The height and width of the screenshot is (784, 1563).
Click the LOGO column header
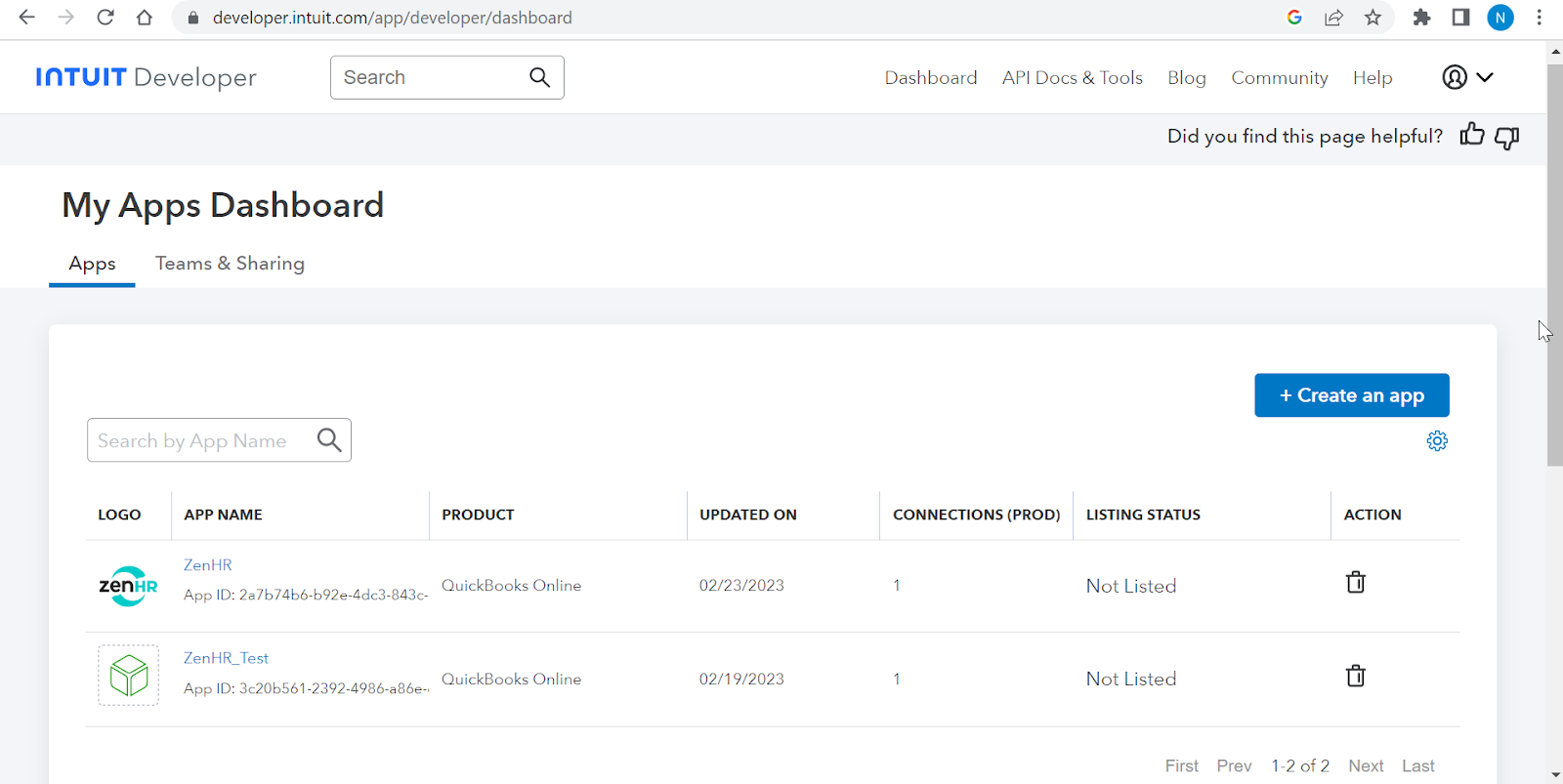[x=119, y=515]
